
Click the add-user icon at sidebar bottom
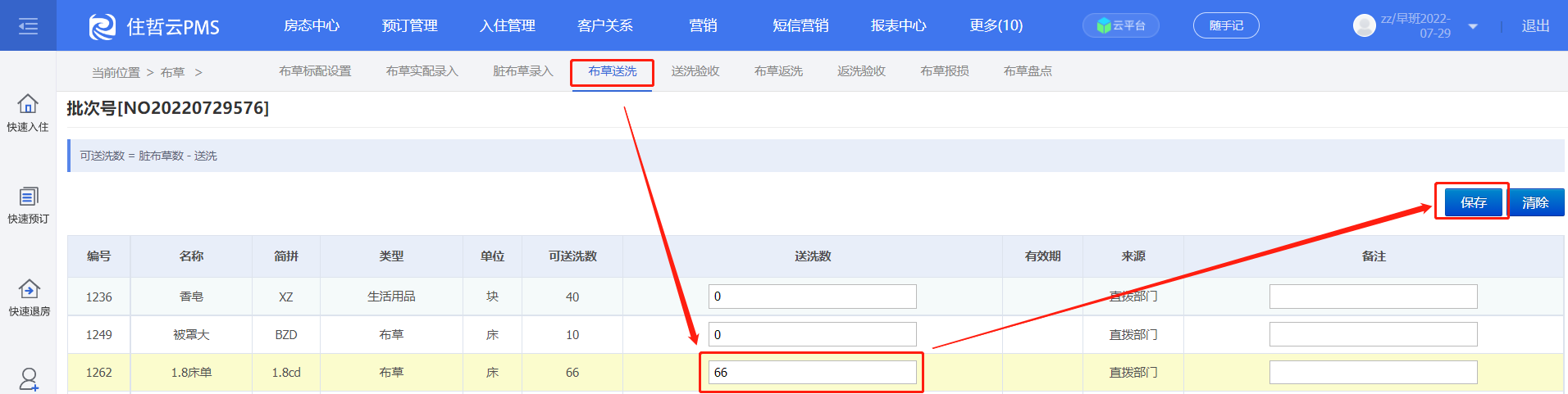[29, 379]
